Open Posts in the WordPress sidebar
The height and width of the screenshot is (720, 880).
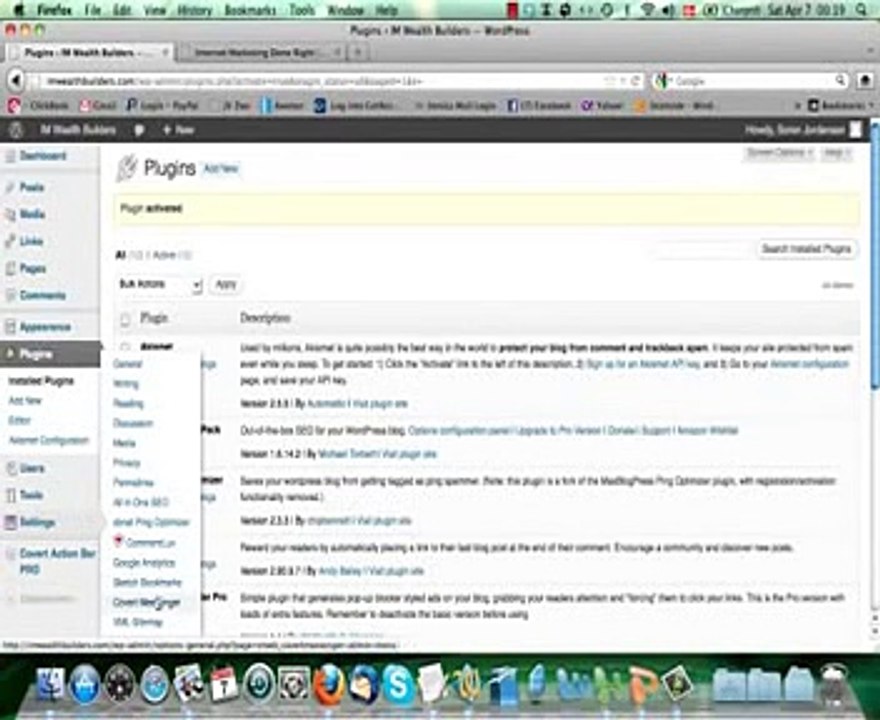(x=31, y=187)
